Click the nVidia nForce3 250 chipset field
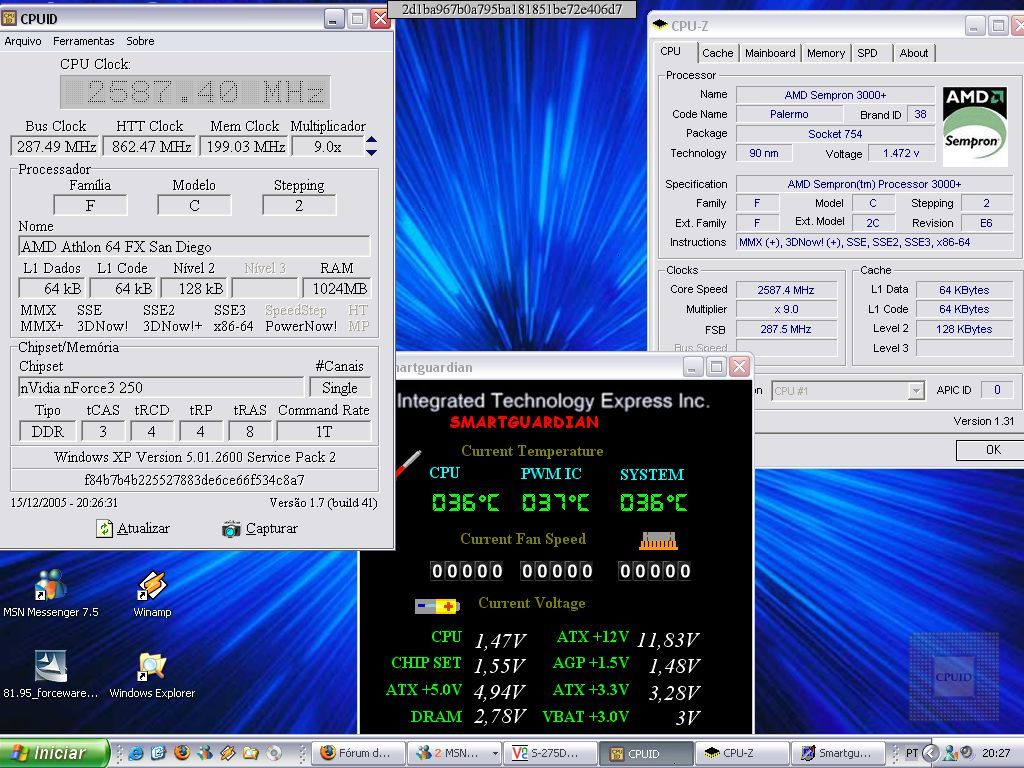This screenshot has width=1024, height=768. coord(161,387)
